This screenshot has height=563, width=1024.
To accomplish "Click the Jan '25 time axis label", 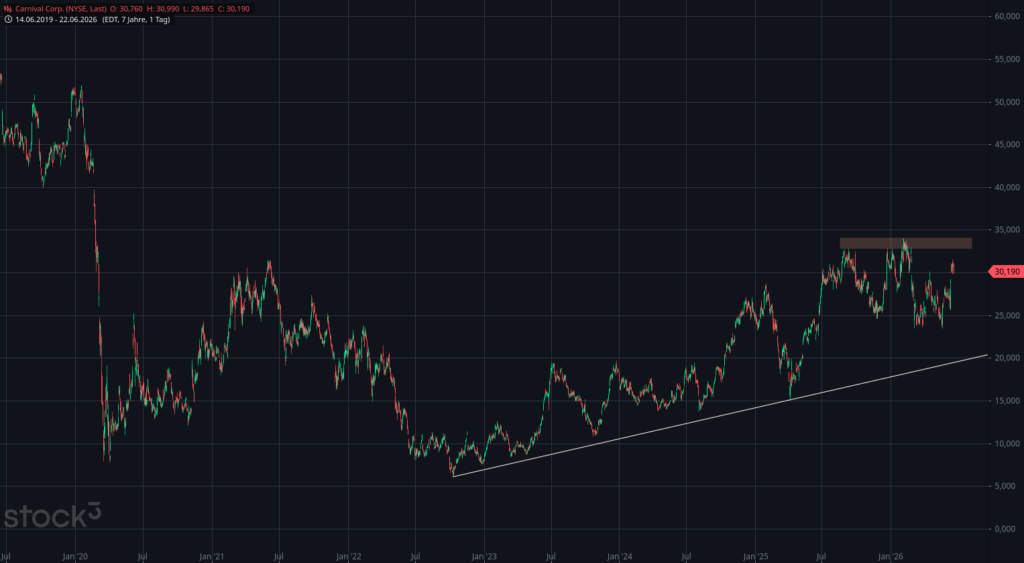I will [756, 557].
